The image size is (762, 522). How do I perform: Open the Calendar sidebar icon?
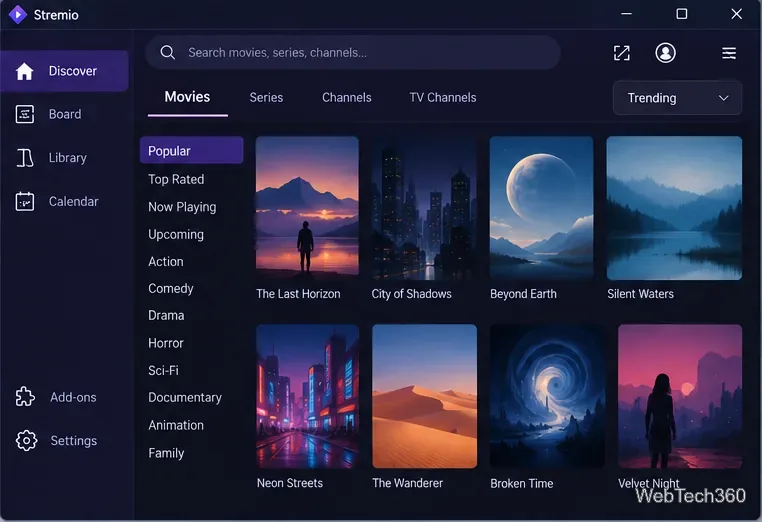click(25, 201)
